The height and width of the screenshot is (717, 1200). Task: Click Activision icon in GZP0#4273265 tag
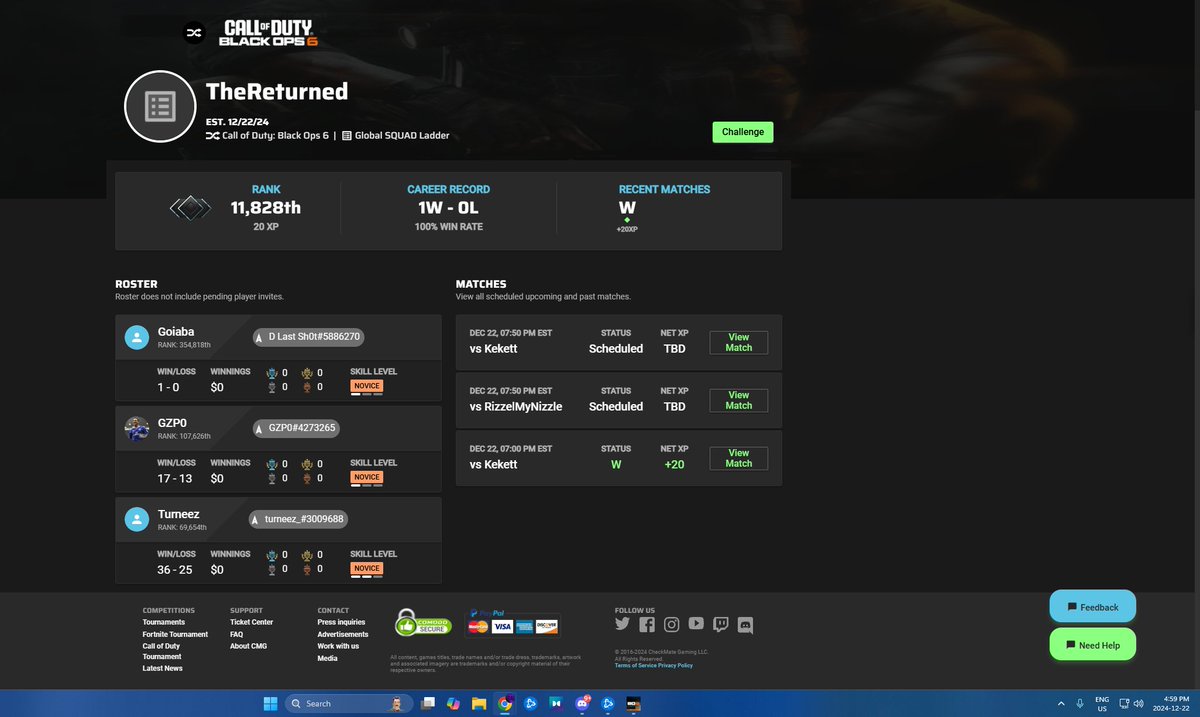point(260,428)
